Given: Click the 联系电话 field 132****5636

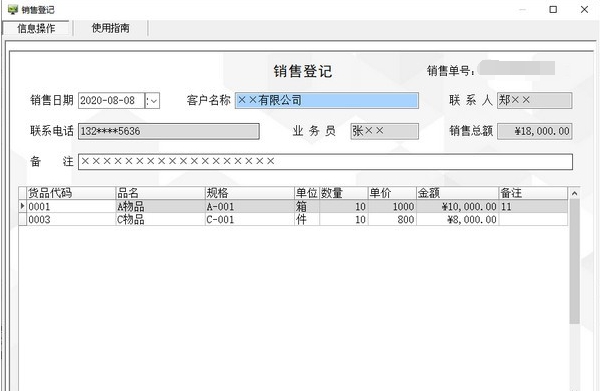Looking at the screenshot, I should [x=169, y=131].
